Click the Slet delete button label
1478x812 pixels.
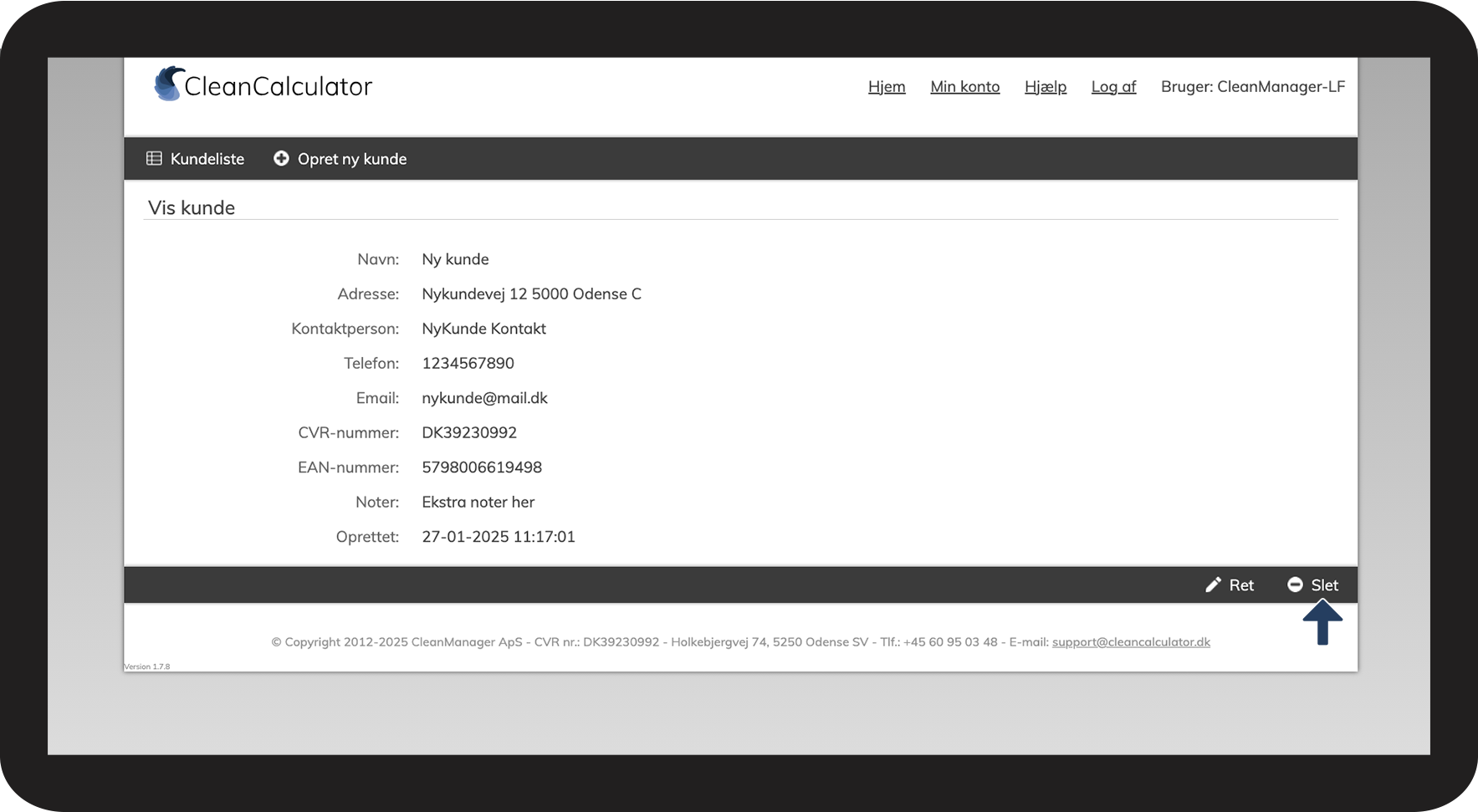pyautogui.click(x=1325, y=585)
